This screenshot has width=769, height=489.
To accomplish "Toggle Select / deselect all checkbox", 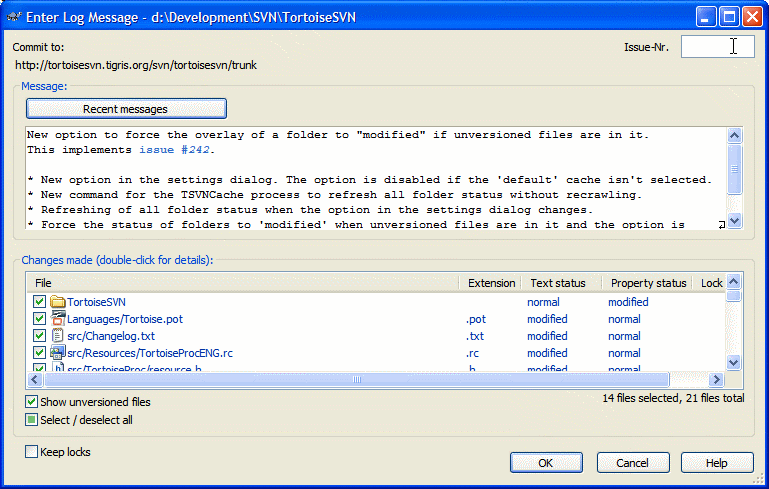I will point(32,420).
